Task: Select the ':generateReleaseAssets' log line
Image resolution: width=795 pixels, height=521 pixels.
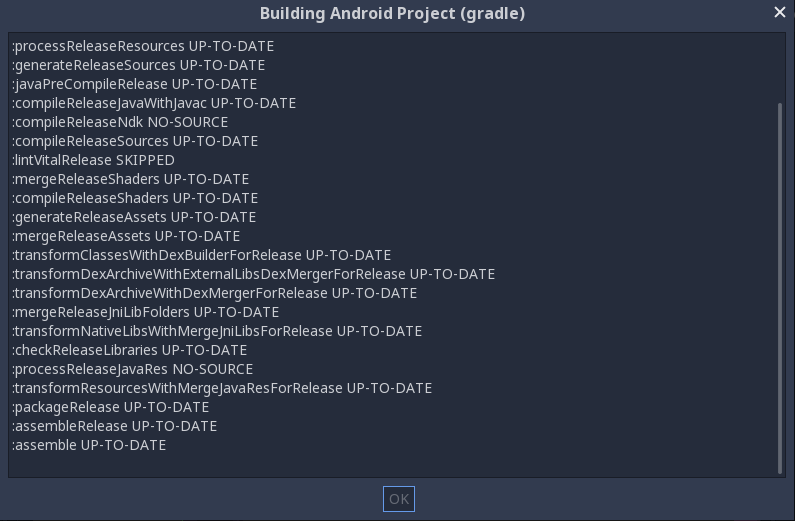Action: coord(134,217)
